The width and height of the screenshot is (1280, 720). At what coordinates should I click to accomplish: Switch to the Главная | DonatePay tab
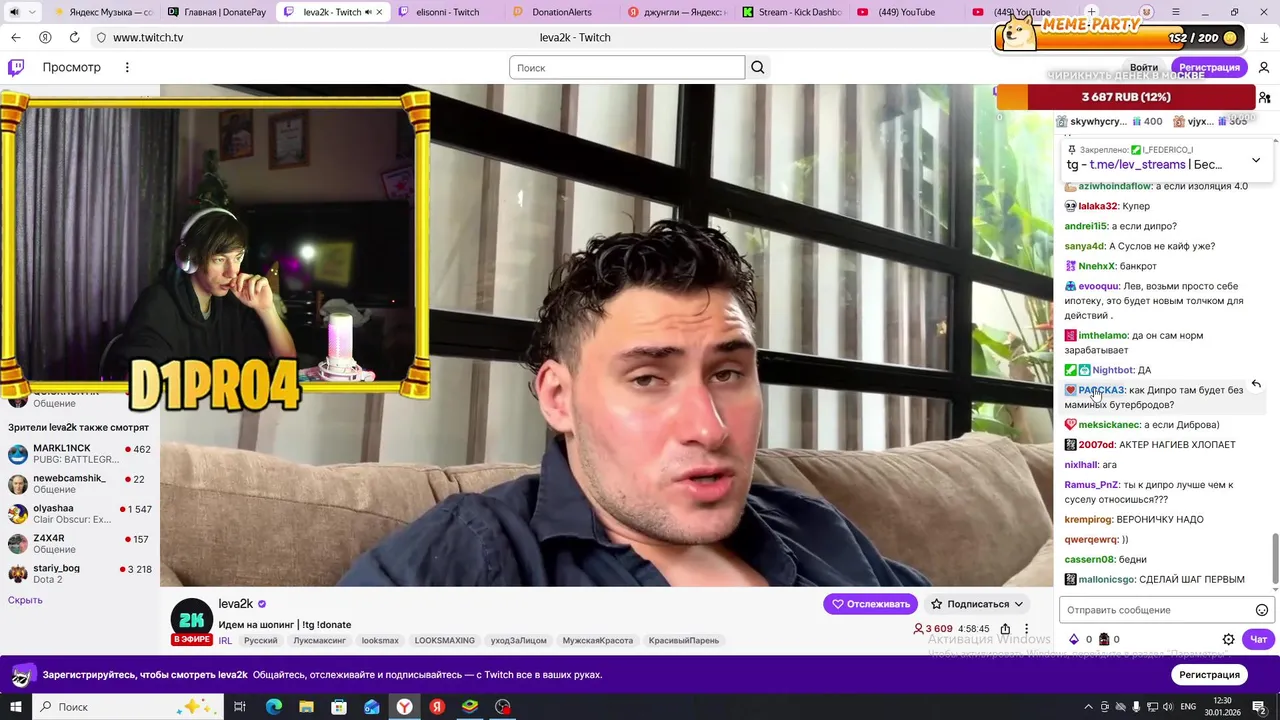[217, 12]
